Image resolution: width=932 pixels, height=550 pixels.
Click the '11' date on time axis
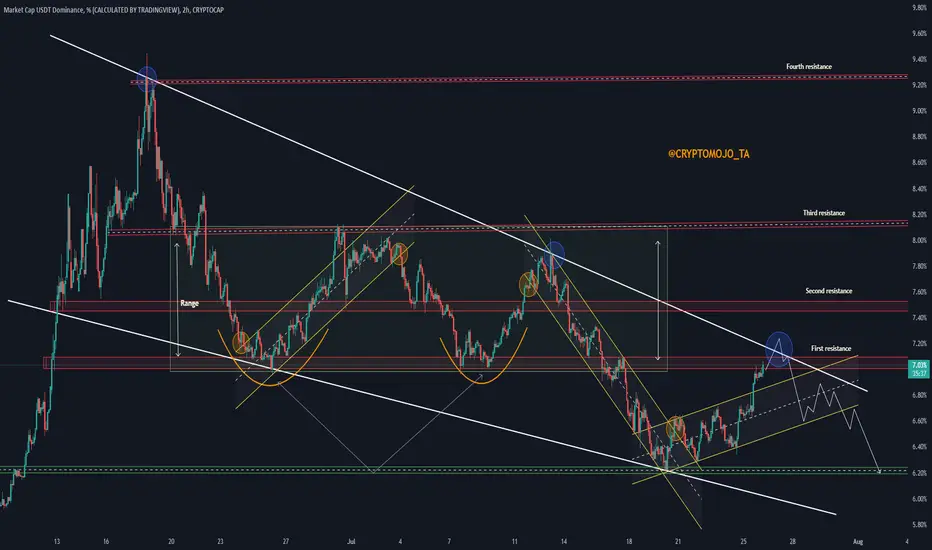point(515,542)
